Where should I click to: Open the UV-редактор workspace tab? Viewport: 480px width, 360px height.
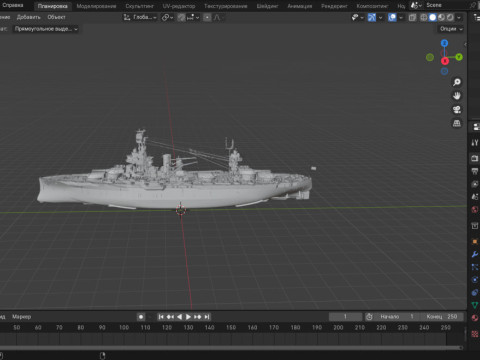[x=179, y=6]
